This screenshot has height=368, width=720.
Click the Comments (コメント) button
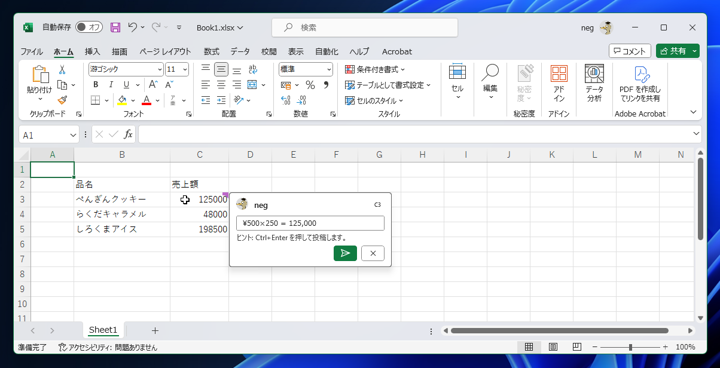click(630, 51)
